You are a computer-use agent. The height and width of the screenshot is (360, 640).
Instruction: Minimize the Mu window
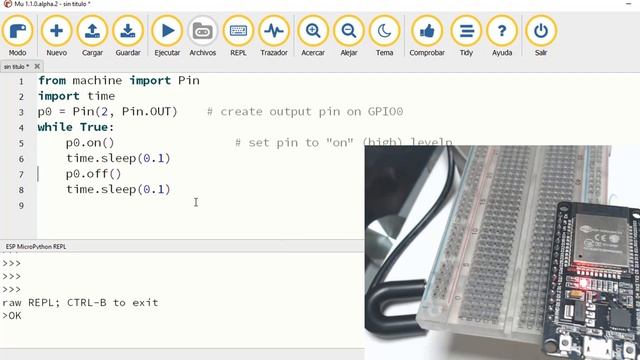(628, 4)
